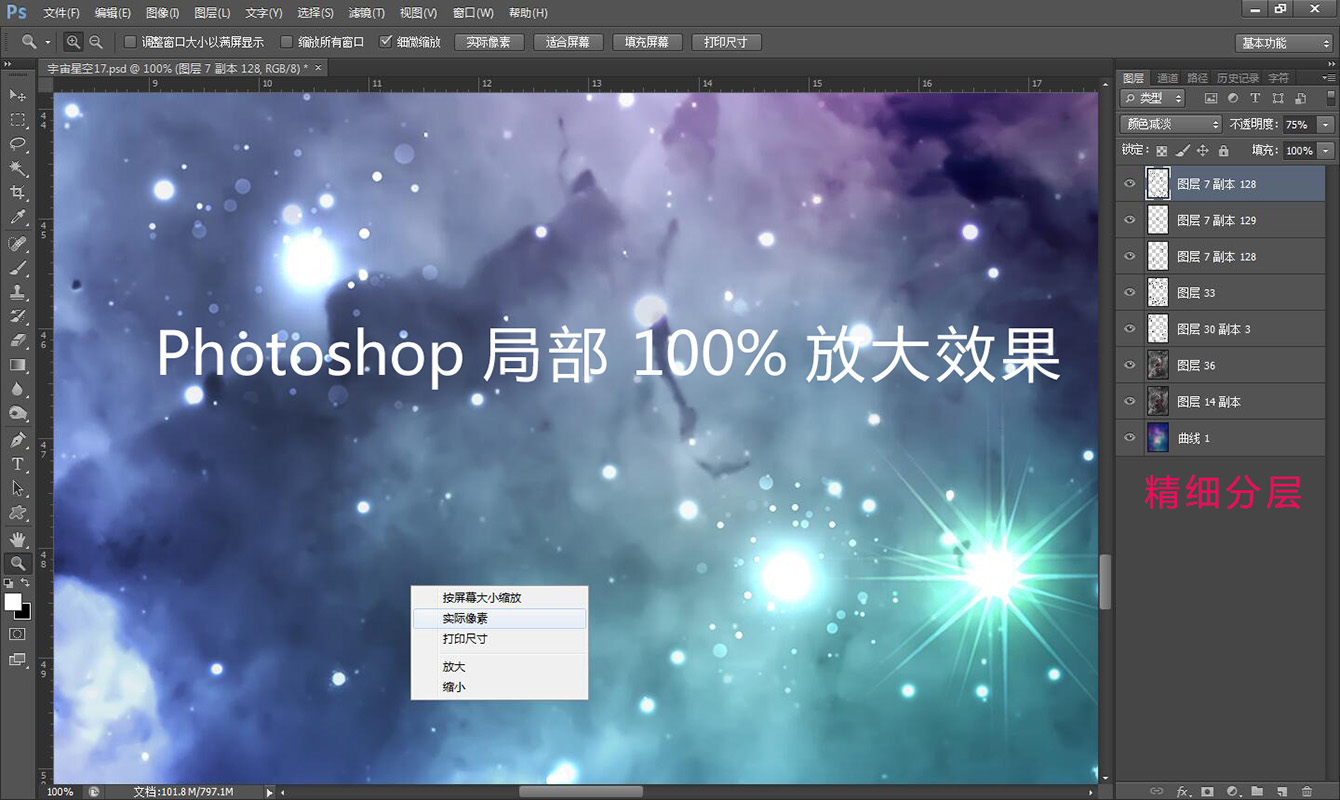Click the 适合屏幕 button
The image size is (1340, 800).
click(x=568, y=42)
